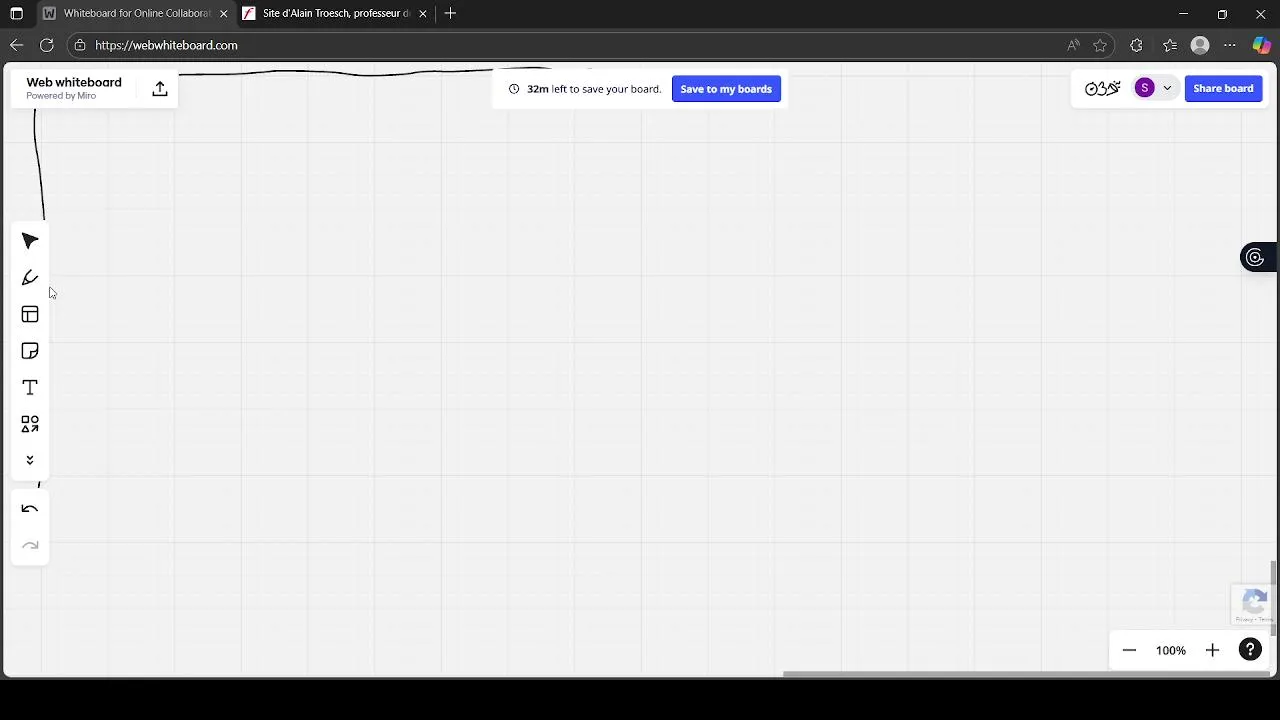1280x720 pixels.
Task: Switch to Site d'Alain Troesch tab
Action: pyautogui.click(x=336, y=14)
